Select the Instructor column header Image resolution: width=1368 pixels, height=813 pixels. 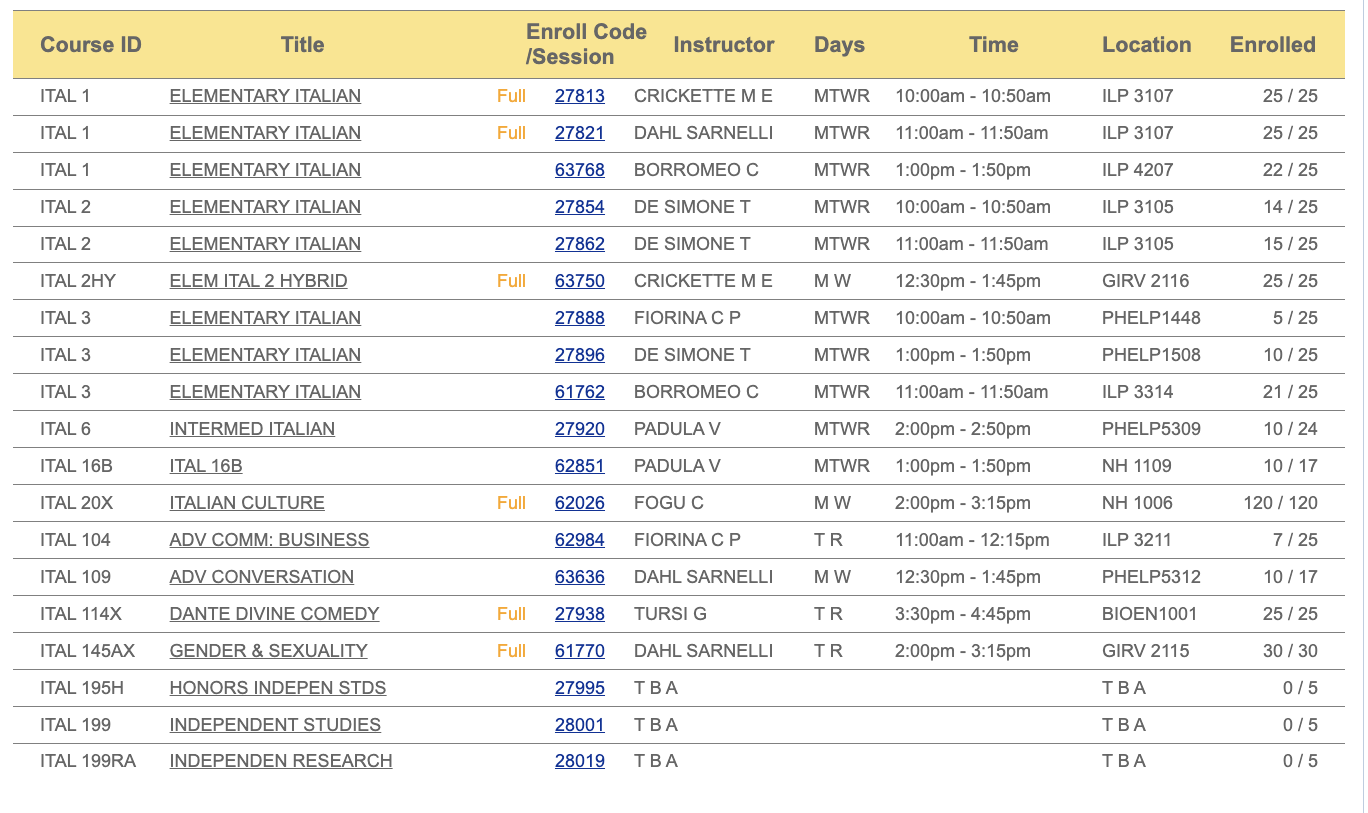[724, 45]
